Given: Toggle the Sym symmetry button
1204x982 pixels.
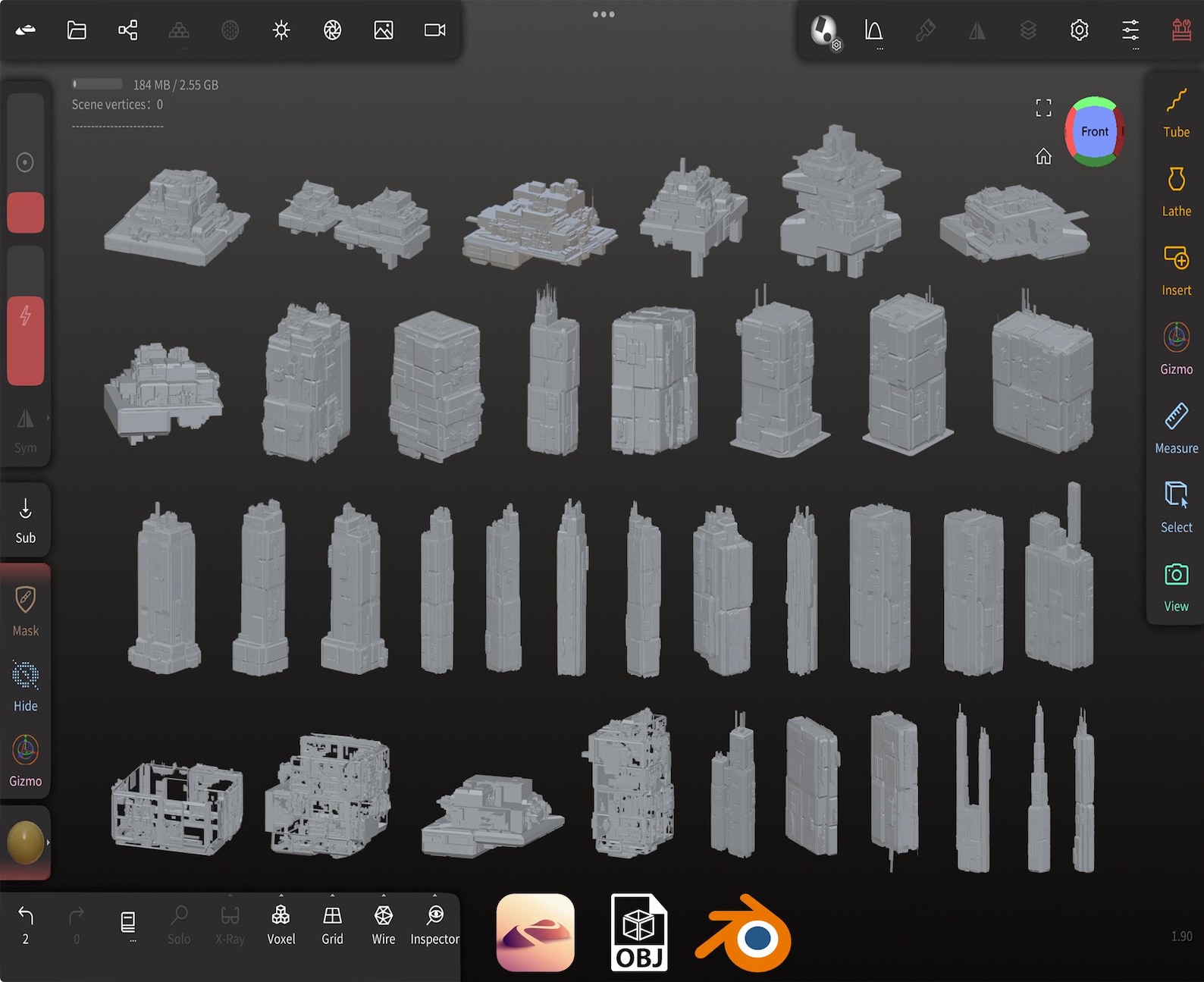Looking at the screenshot, I should [25, 431].
